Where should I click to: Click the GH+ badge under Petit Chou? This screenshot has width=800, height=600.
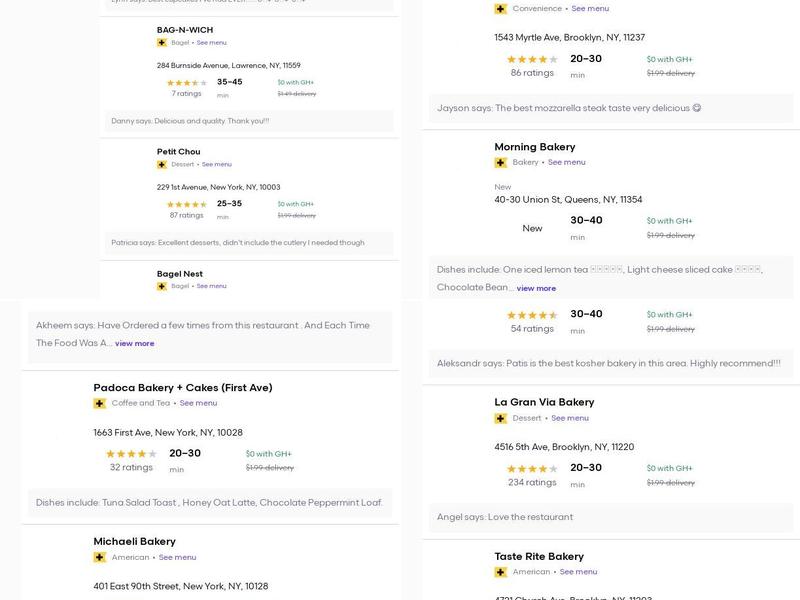(x=162, y=165)
